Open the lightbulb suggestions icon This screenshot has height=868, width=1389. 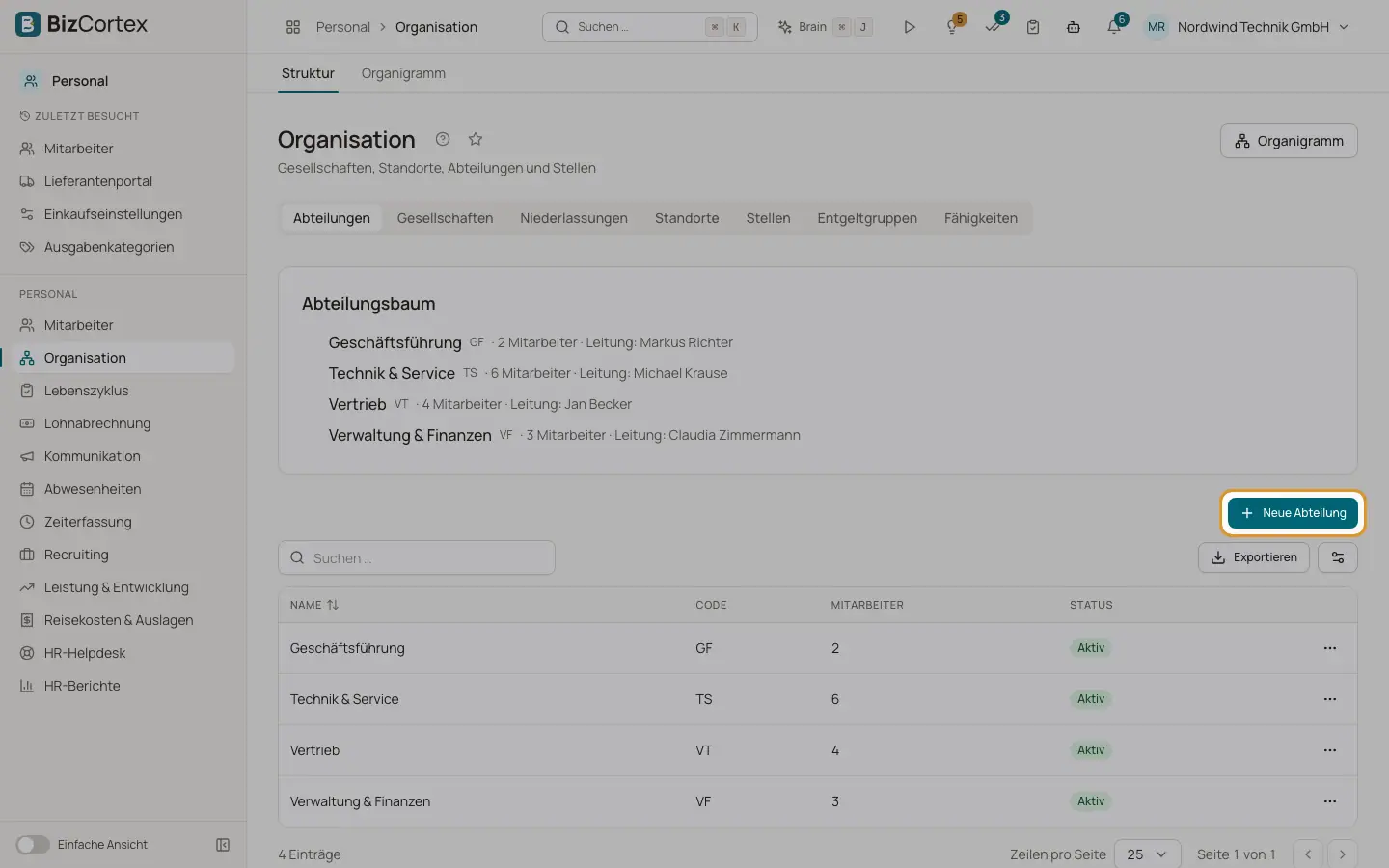952,27
